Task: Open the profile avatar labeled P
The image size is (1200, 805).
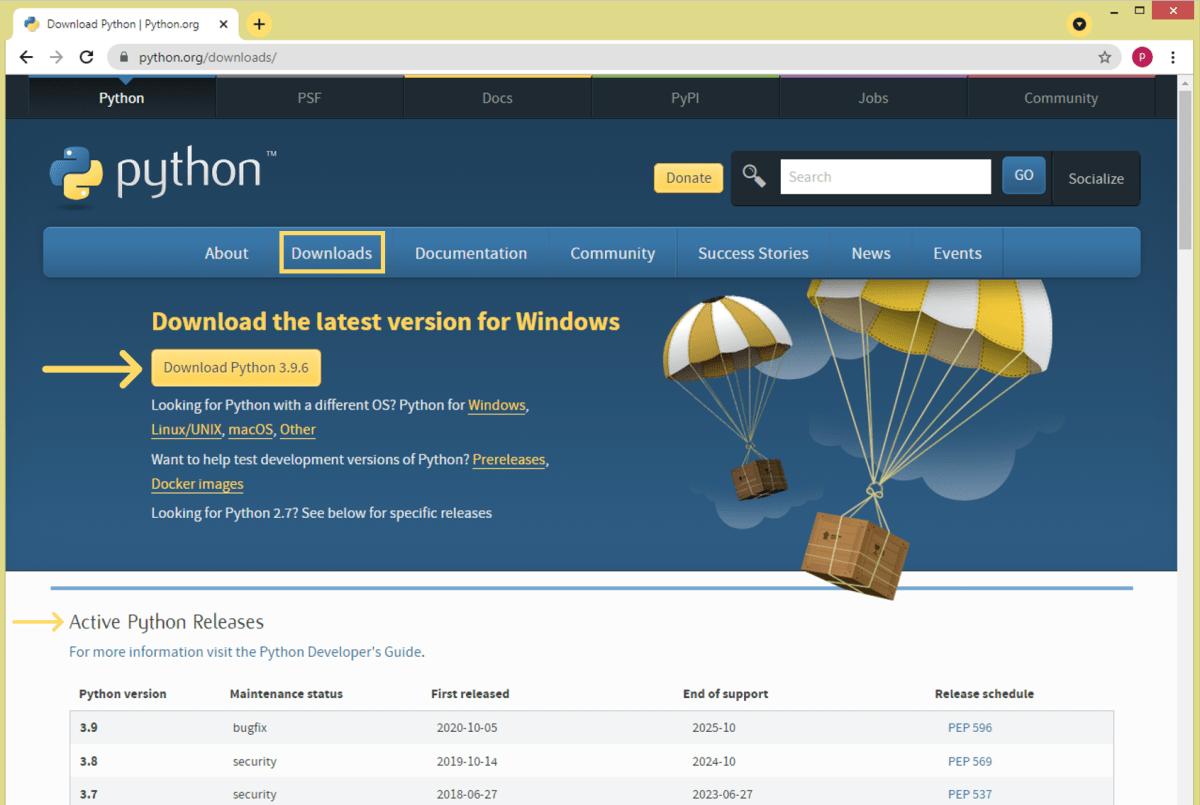Action: 1142,57
